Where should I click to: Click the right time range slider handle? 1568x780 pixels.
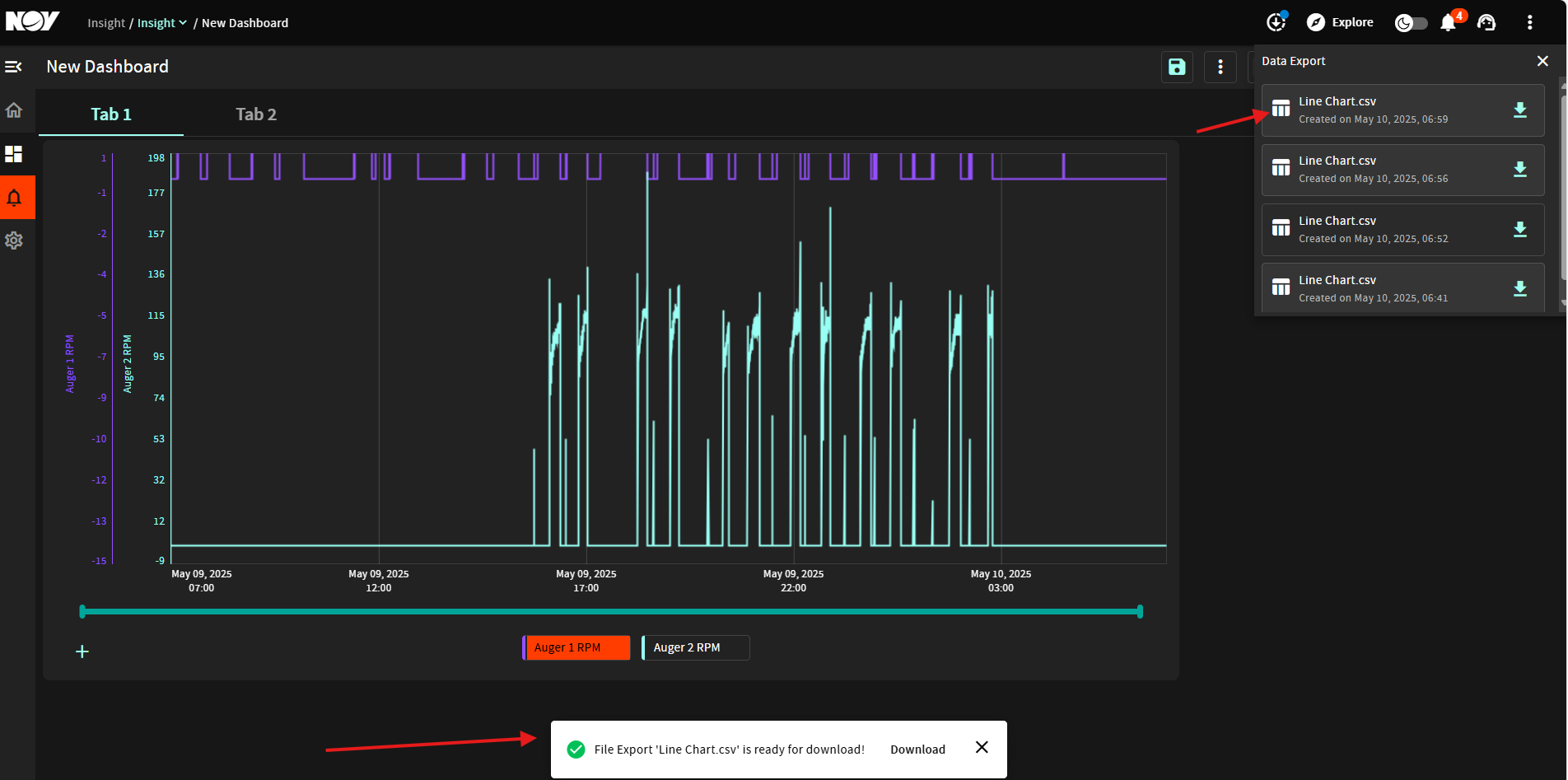tap(1140, 612)
